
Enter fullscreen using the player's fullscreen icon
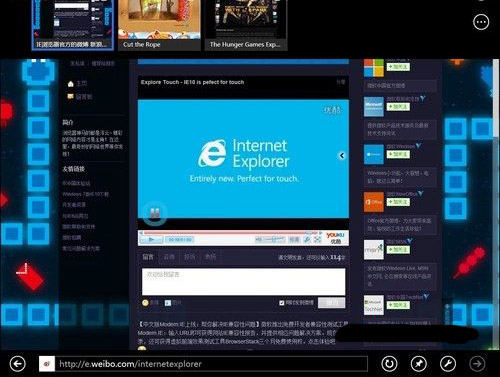click(x=317, y=239)
